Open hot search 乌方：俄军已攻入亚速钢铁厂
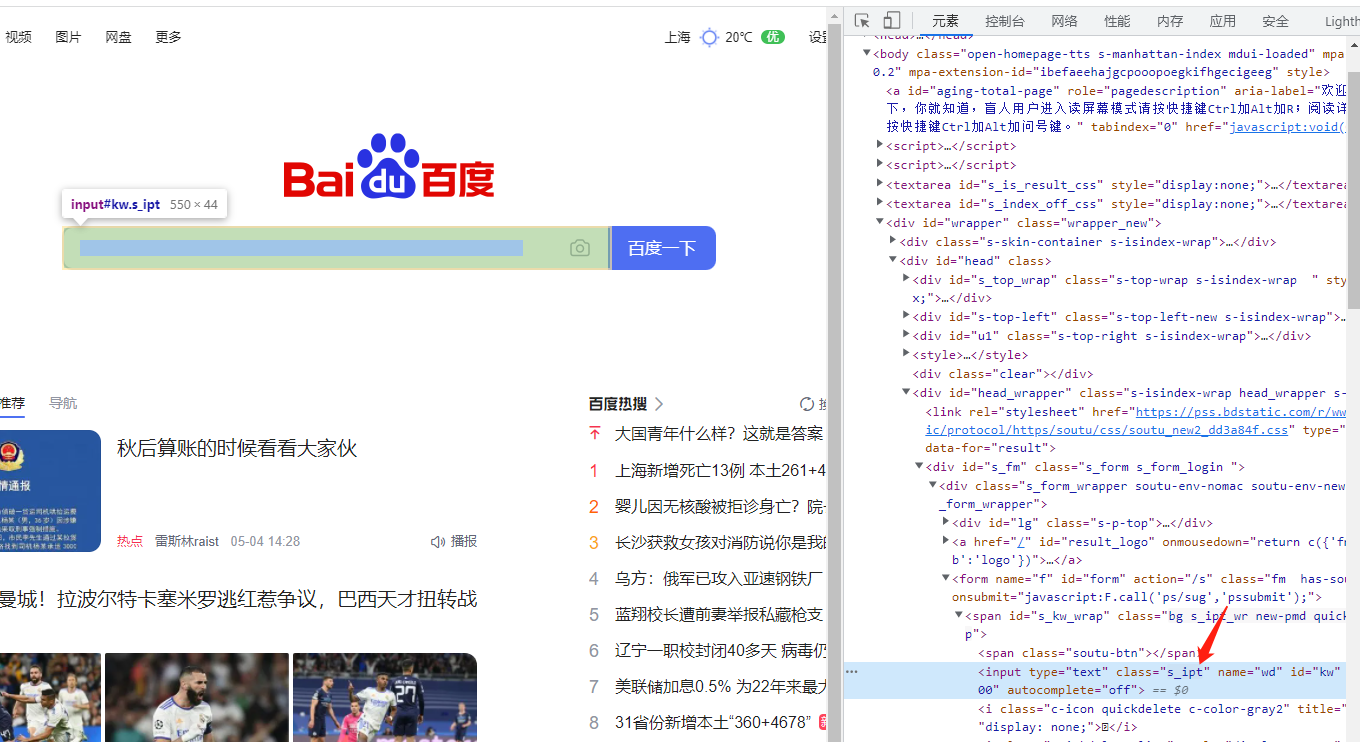 click(x=720, y=578)
